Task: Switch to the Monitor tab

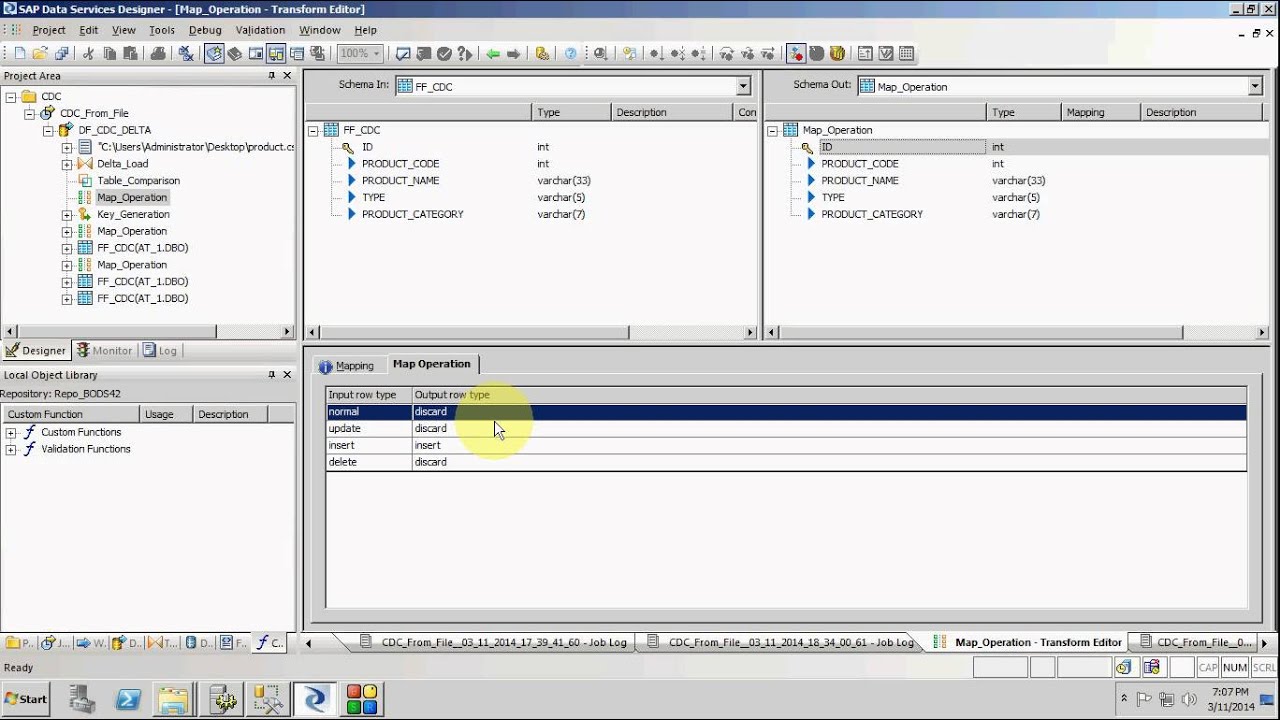Action: 104,351
